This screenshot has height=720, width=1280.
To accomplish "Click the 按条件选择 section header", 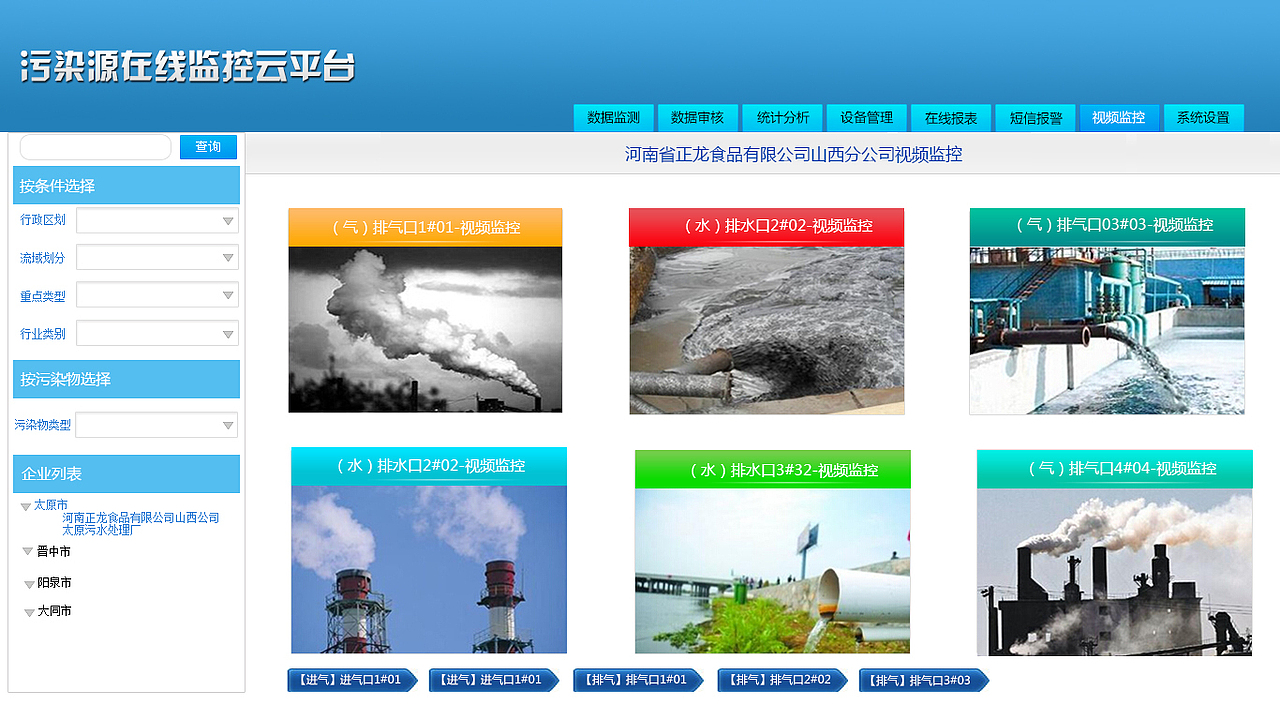I will 126,185.
